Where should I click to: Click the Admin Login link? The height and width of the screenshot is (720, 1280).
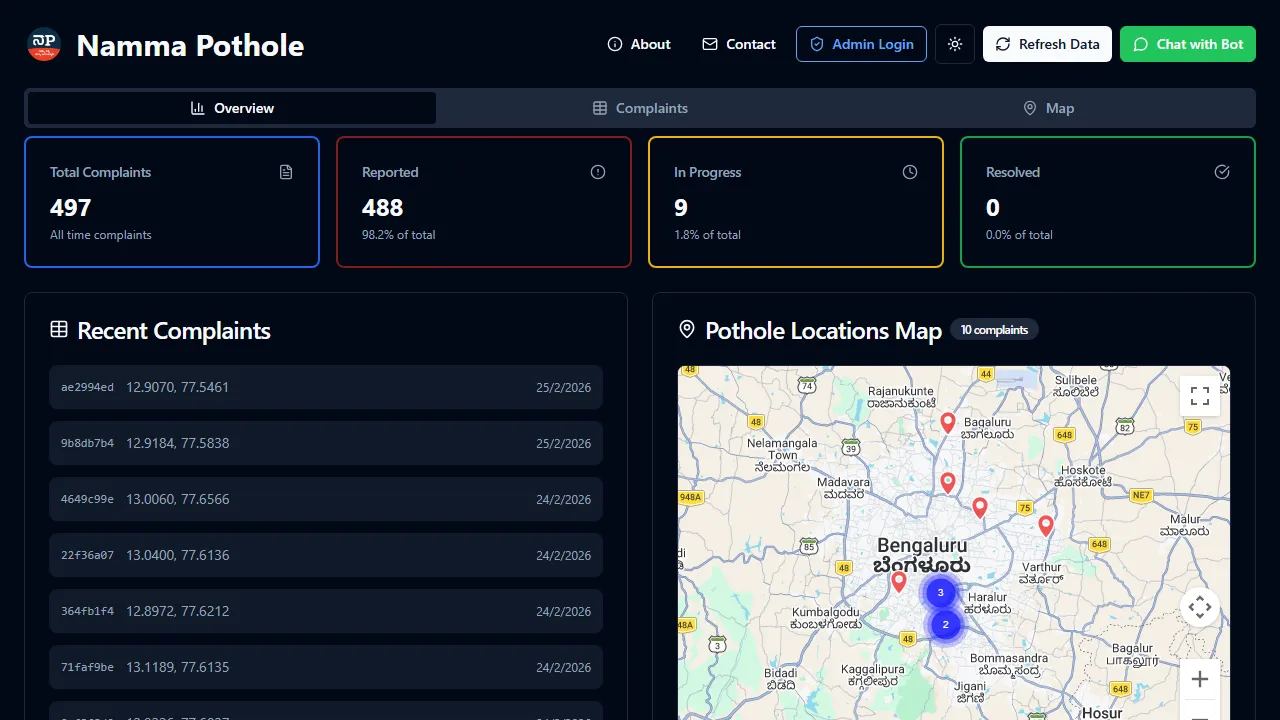pos(861,44)
